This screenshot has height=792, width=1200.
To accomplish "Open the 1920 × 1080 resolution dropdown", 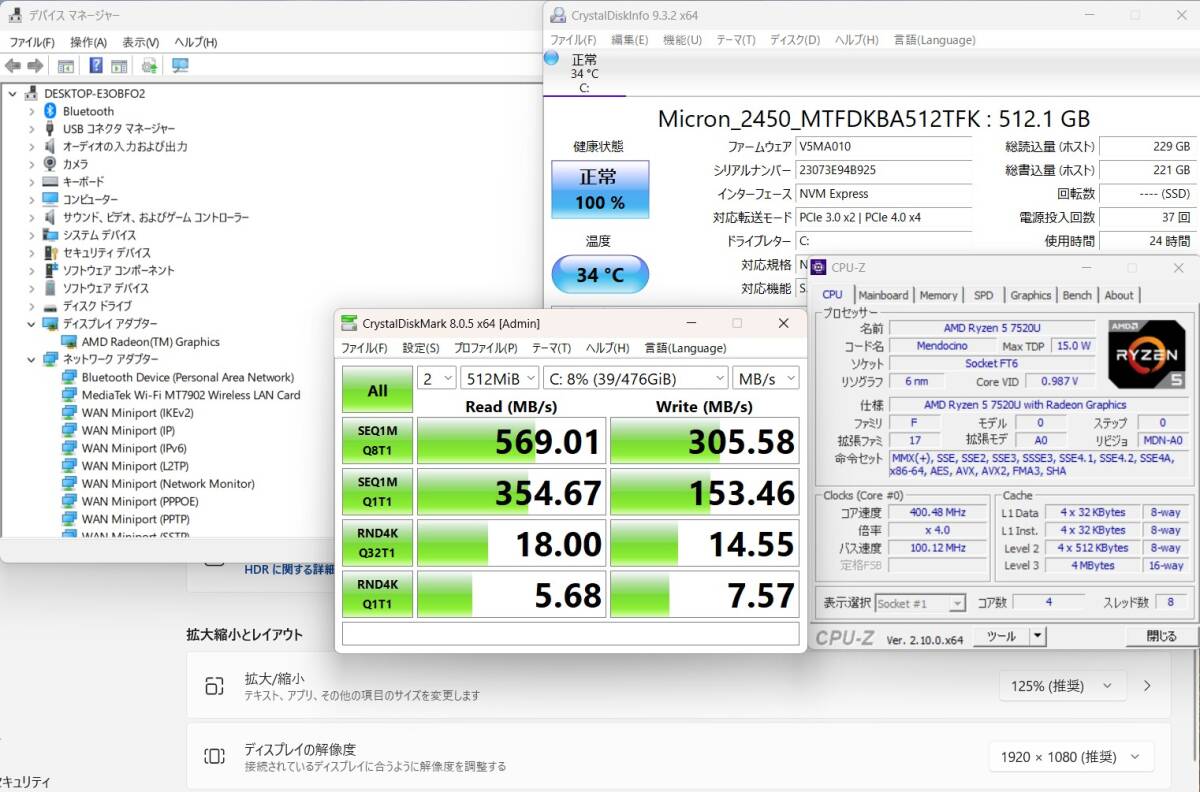I will (x=1071, y=757).
